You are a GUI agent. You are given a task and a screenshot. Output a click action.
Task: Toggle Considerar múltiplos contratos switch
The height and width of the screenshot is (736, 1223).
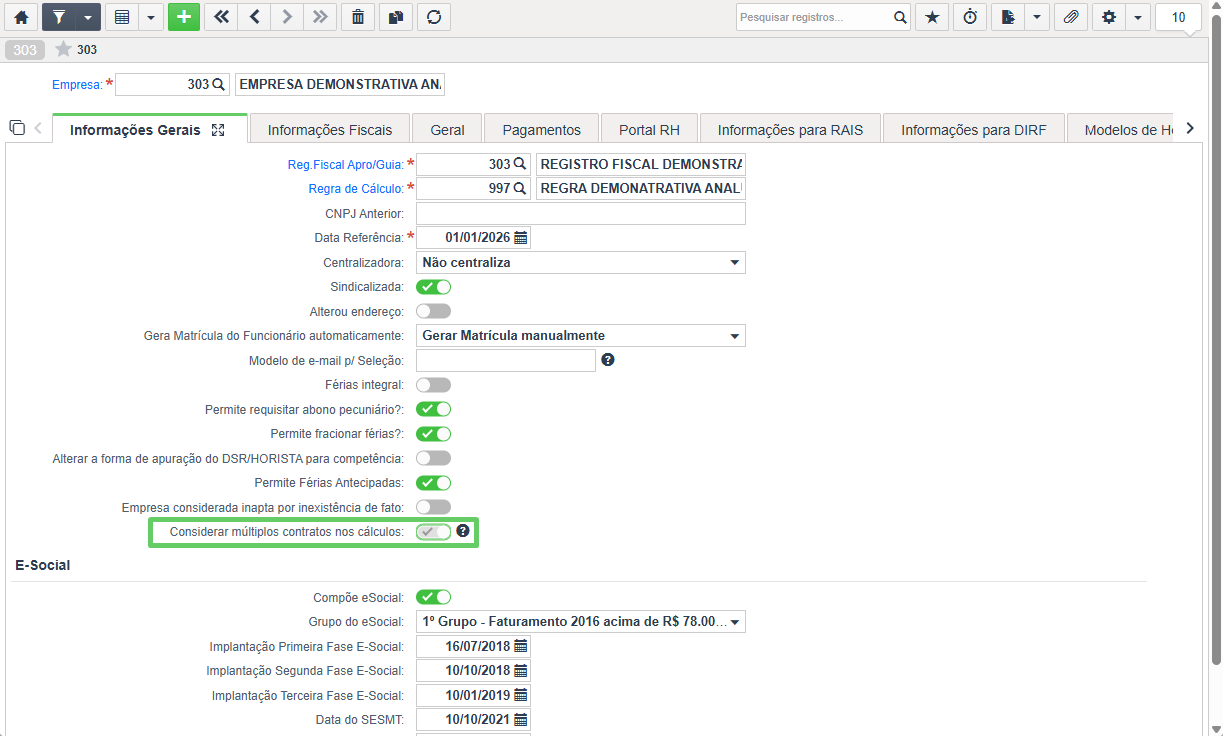point(434,532)
